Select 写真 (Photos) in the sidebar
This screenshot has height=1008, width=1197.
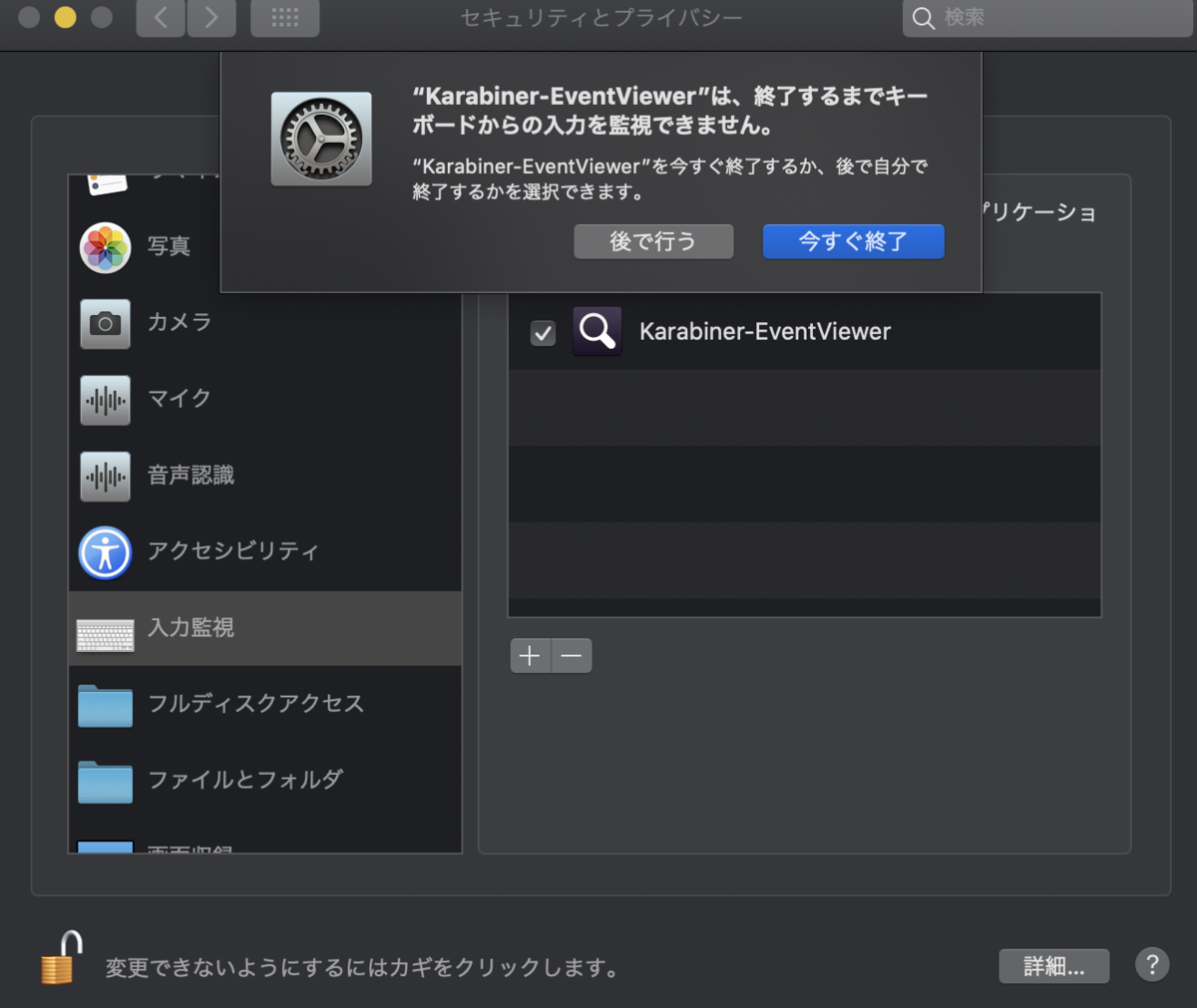[x=265, y=246]
